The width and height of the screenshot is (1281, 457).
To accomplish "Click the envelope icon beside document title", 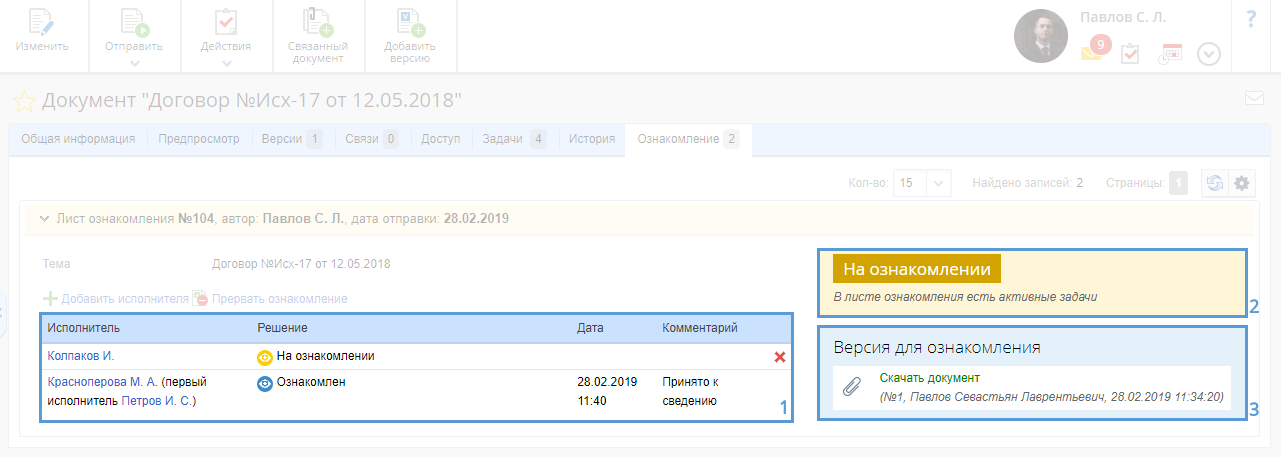I will tap(1254, 98).
